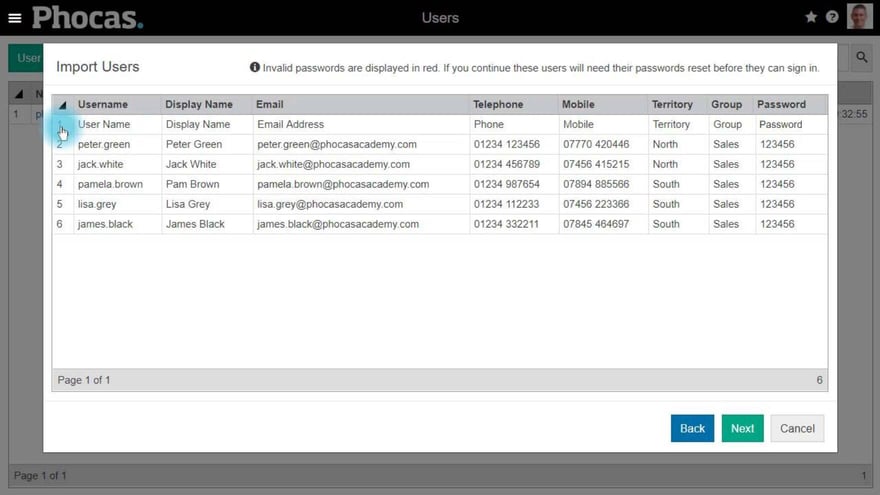Click the Import Users dialog title
The width and height of the screenshot is (880, 495).
point(98,67)
